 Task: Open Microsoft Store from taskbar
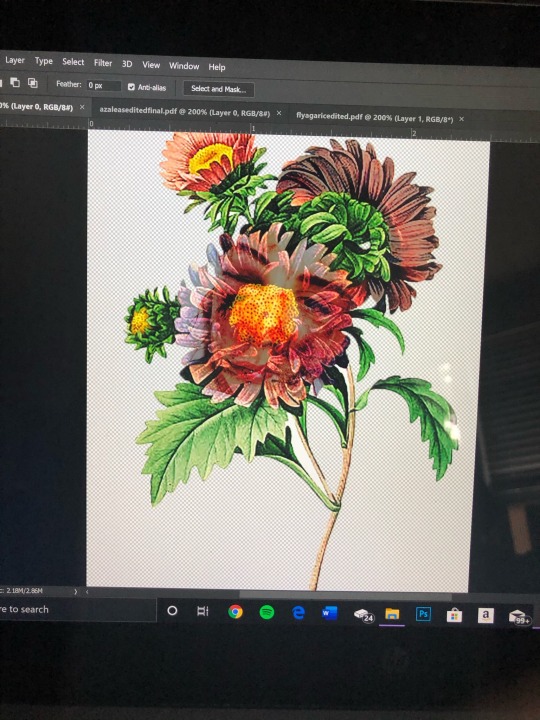(454, 615)
